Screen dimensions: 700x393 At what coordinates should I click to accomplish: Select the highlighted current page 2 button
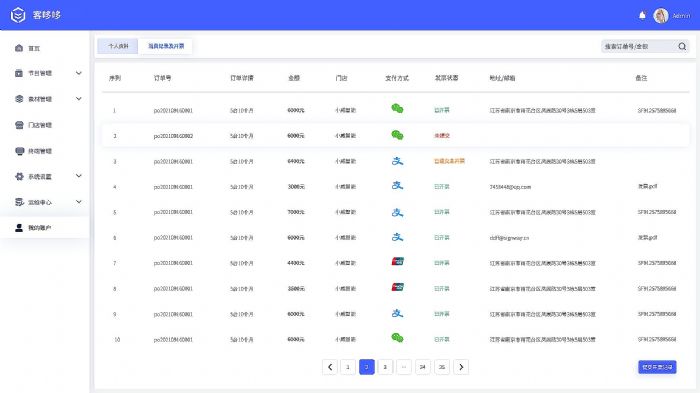point(367,367)
